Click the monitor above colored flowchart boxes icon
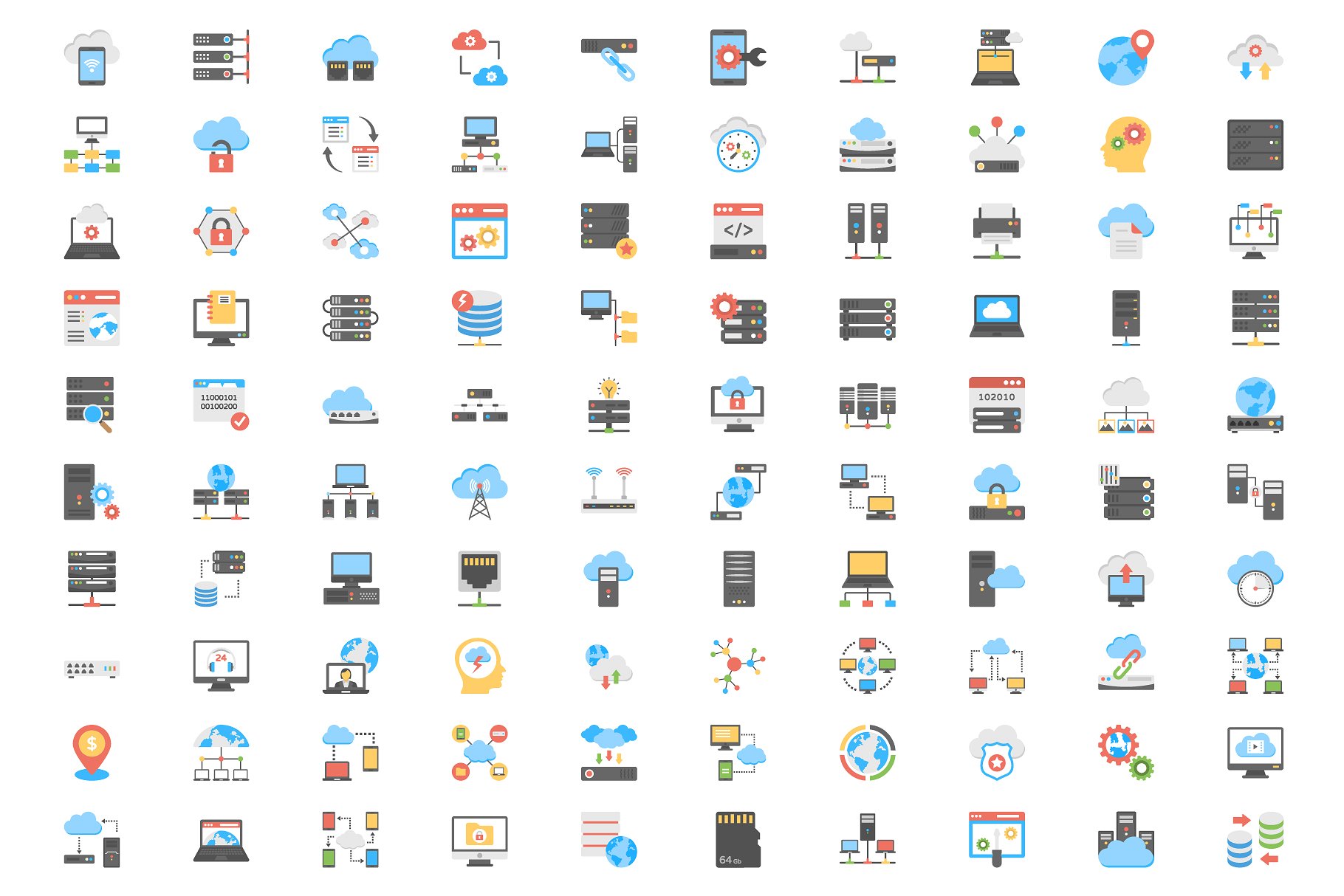Image resolution: width=1344 pixels, height=896 pixels. 92,144
